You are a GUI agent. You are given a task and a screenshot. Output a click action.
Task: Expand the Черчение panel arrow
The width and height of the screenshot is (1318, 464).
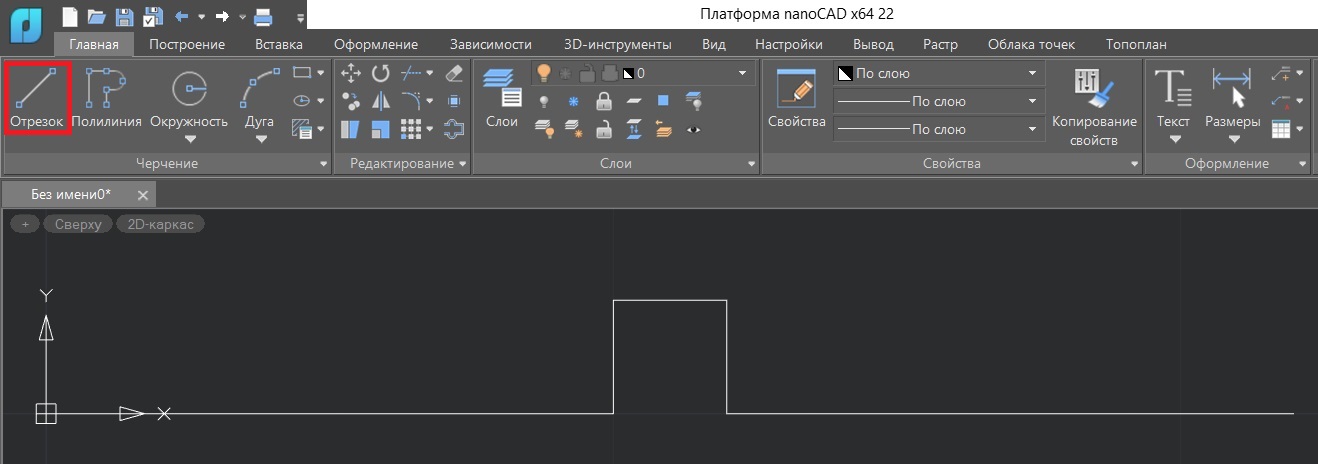[323, 163]
